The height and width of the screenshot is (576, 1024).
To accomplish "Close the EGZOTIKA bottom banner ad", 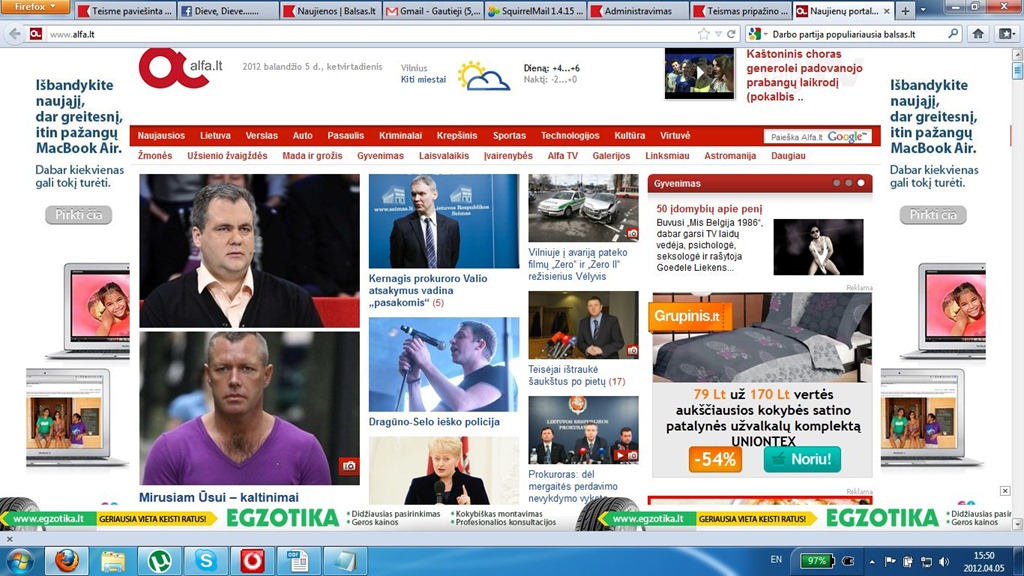I will tap(1005, 490).
